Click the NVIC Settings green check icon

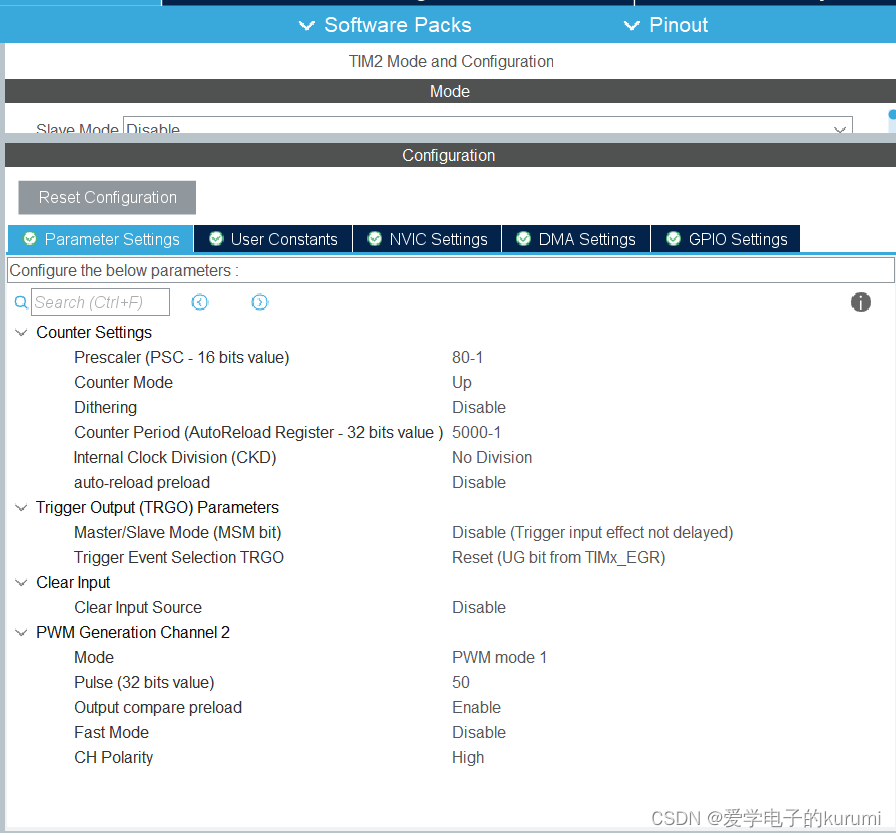point(374,239)
